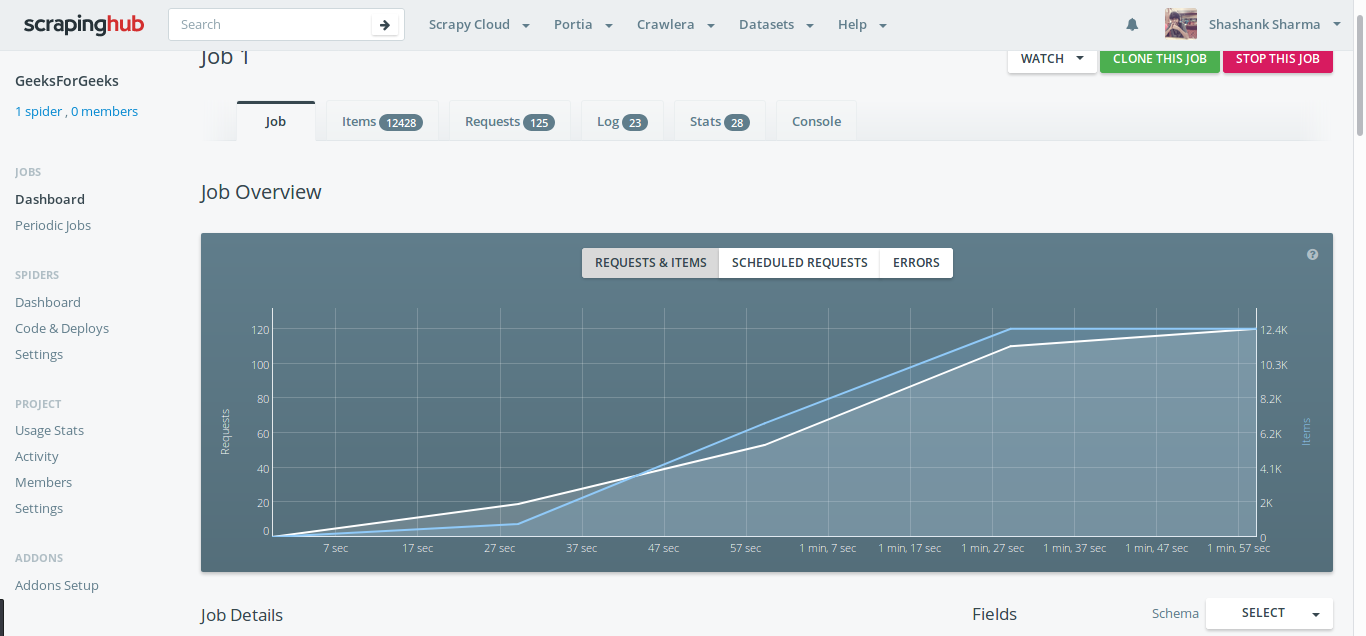Click the Stats count badge 28
The width and height of the screenshot is (1366, 636).
click(737, 123)
